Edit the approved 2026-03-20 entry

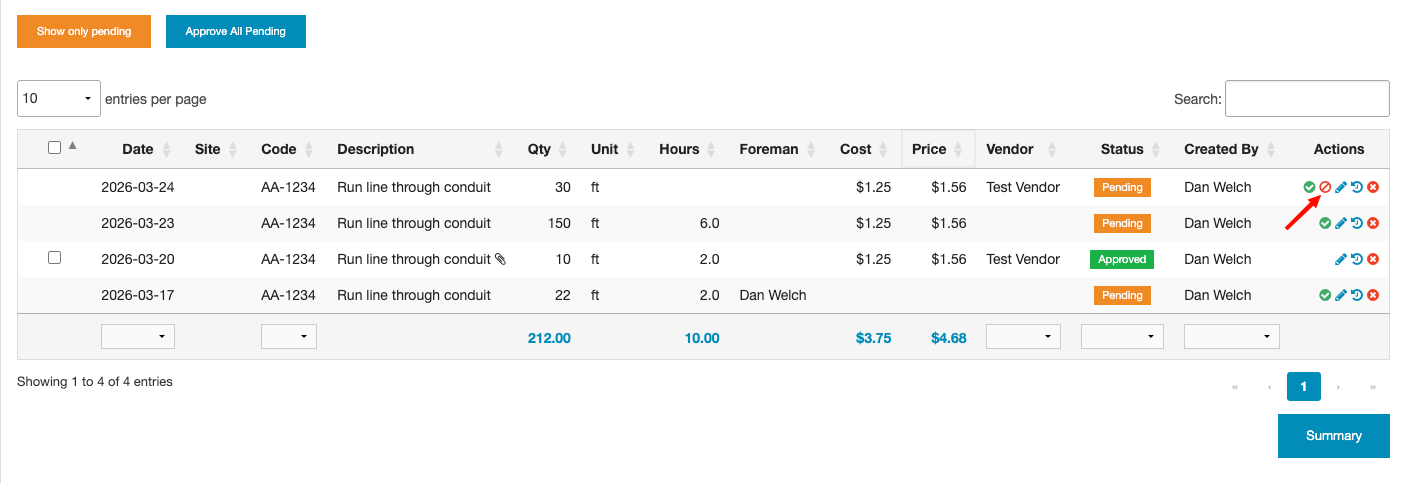click(1341, 259)
